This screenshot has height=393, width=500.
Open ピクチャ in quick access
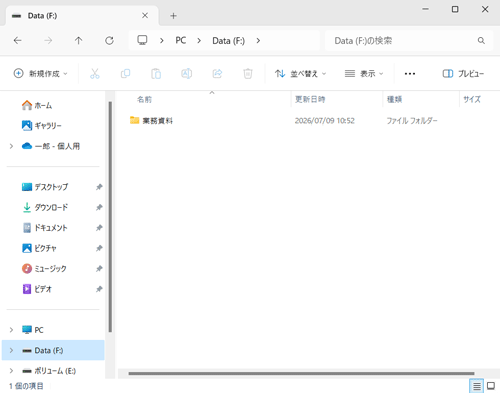(x=39, y=248)
